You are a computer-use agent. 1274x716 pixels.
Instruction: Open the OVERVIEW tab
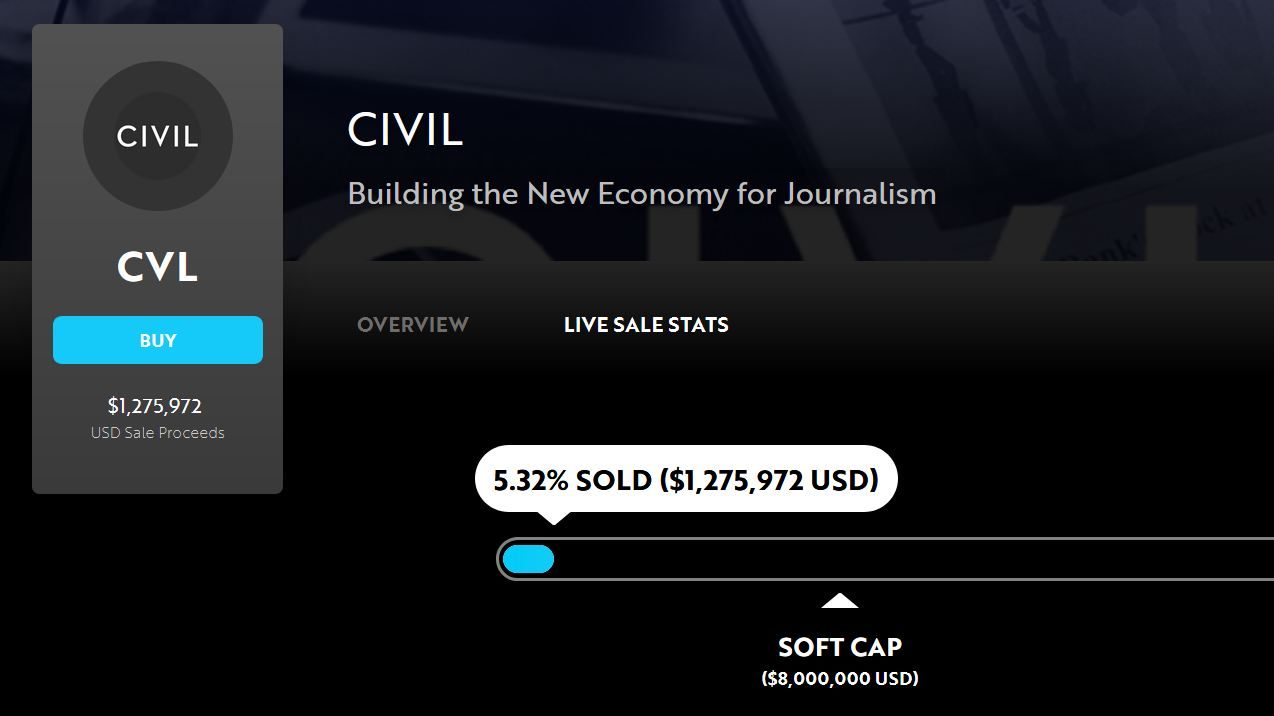[x=413, y=325]
